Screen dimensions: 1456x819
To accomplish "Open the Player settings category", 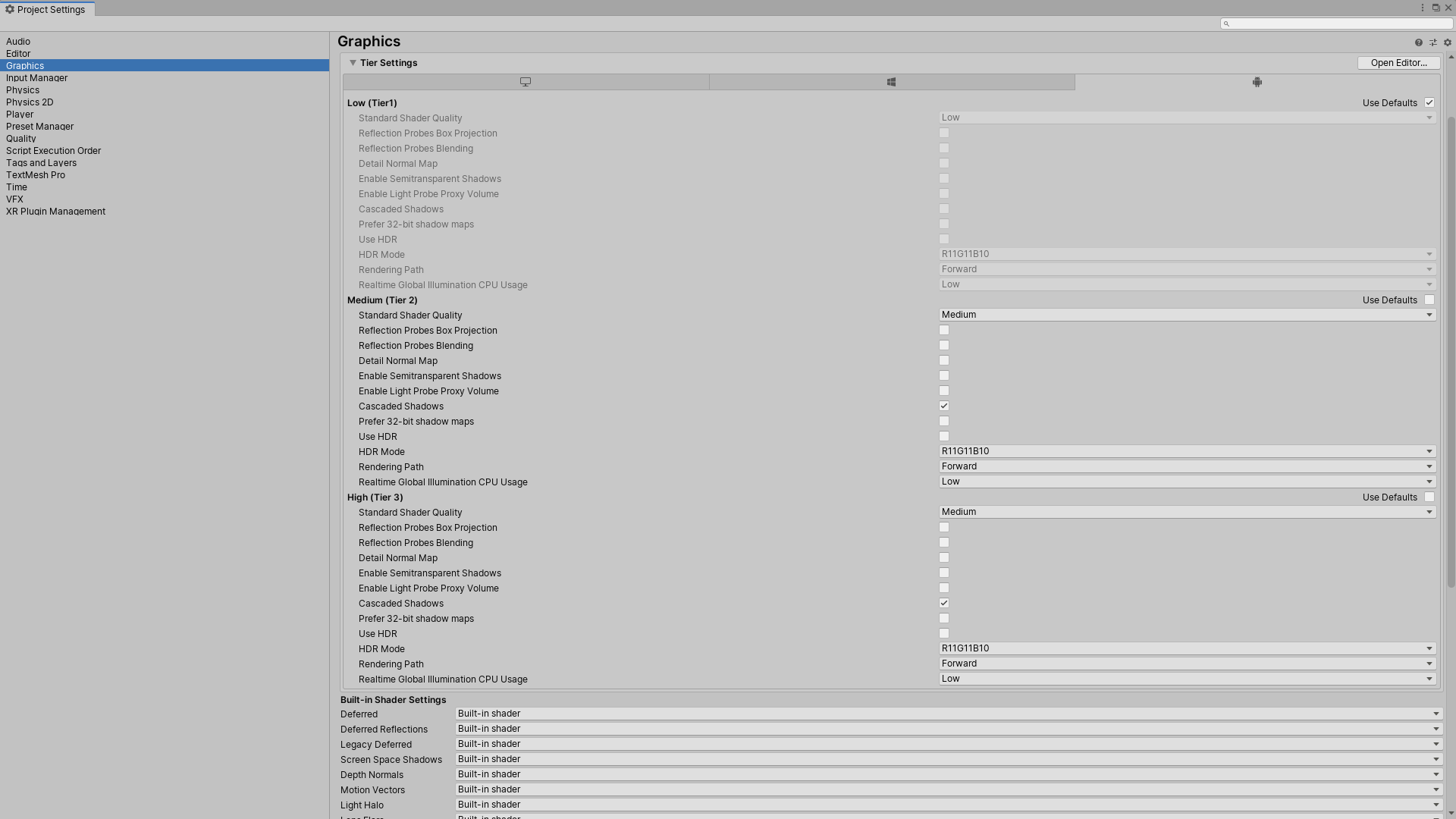I will (20, 115).
